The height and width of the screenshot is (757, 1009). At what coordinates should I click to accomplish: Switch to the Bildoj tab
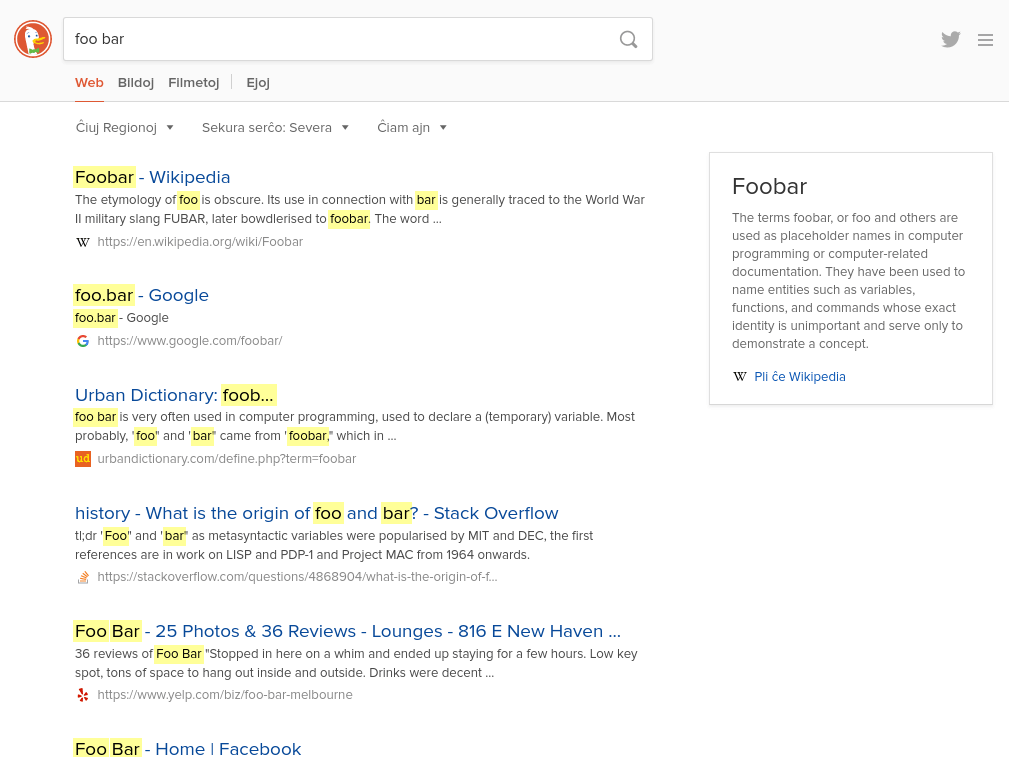(x=135, y=83)
